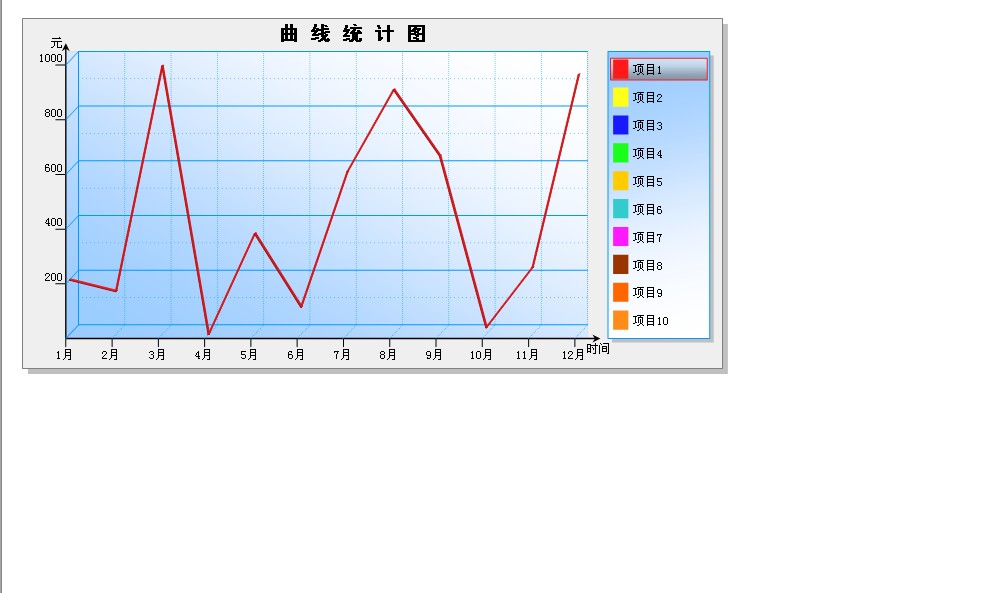Image resolution: width=996 pixels, height=593 pixels.
Task: Click the 元 y-axis unit label
Action: (x=57, y=43)
